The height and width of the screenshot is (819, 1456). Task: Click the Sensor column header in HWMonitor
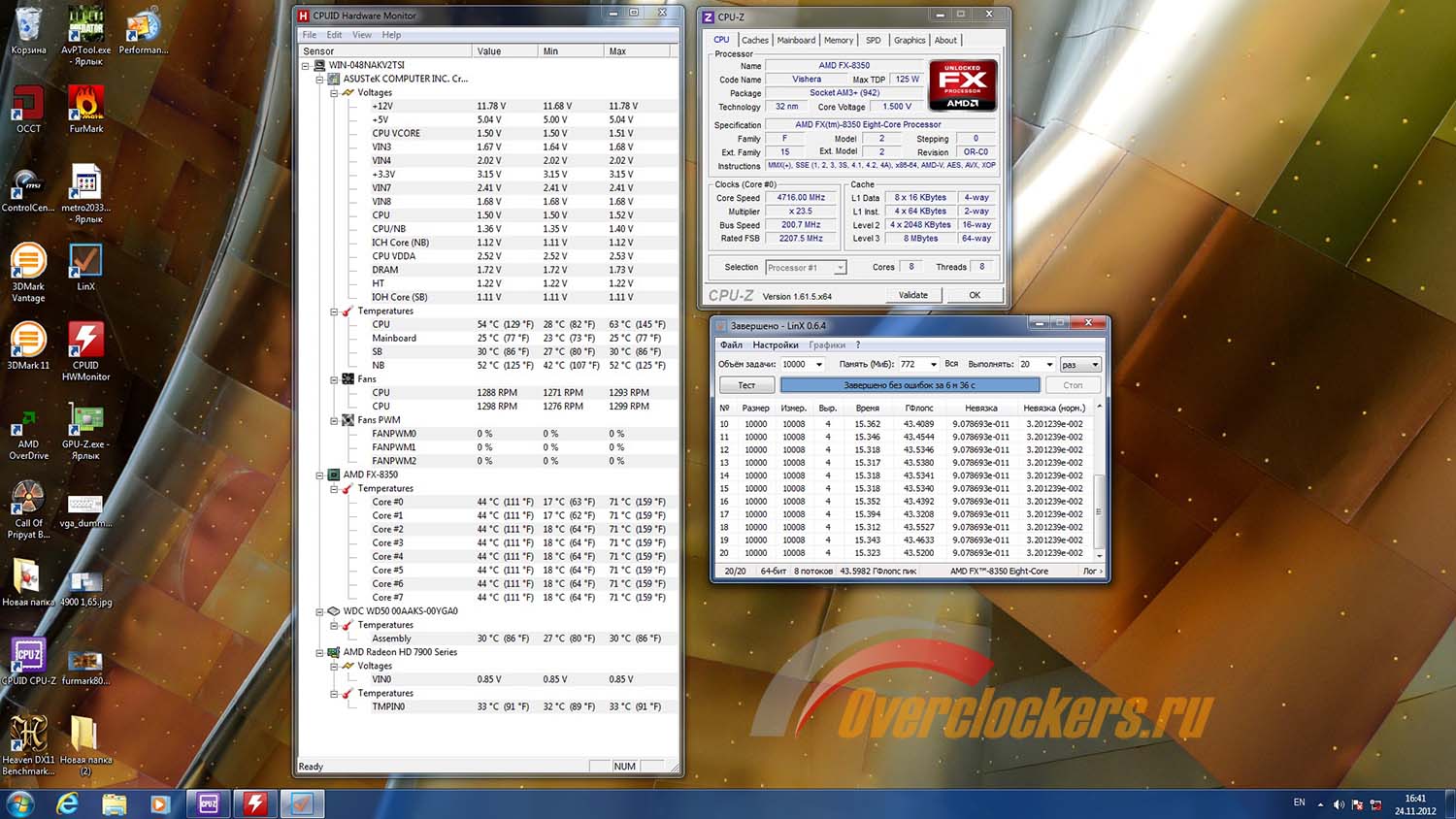(385, 50)
